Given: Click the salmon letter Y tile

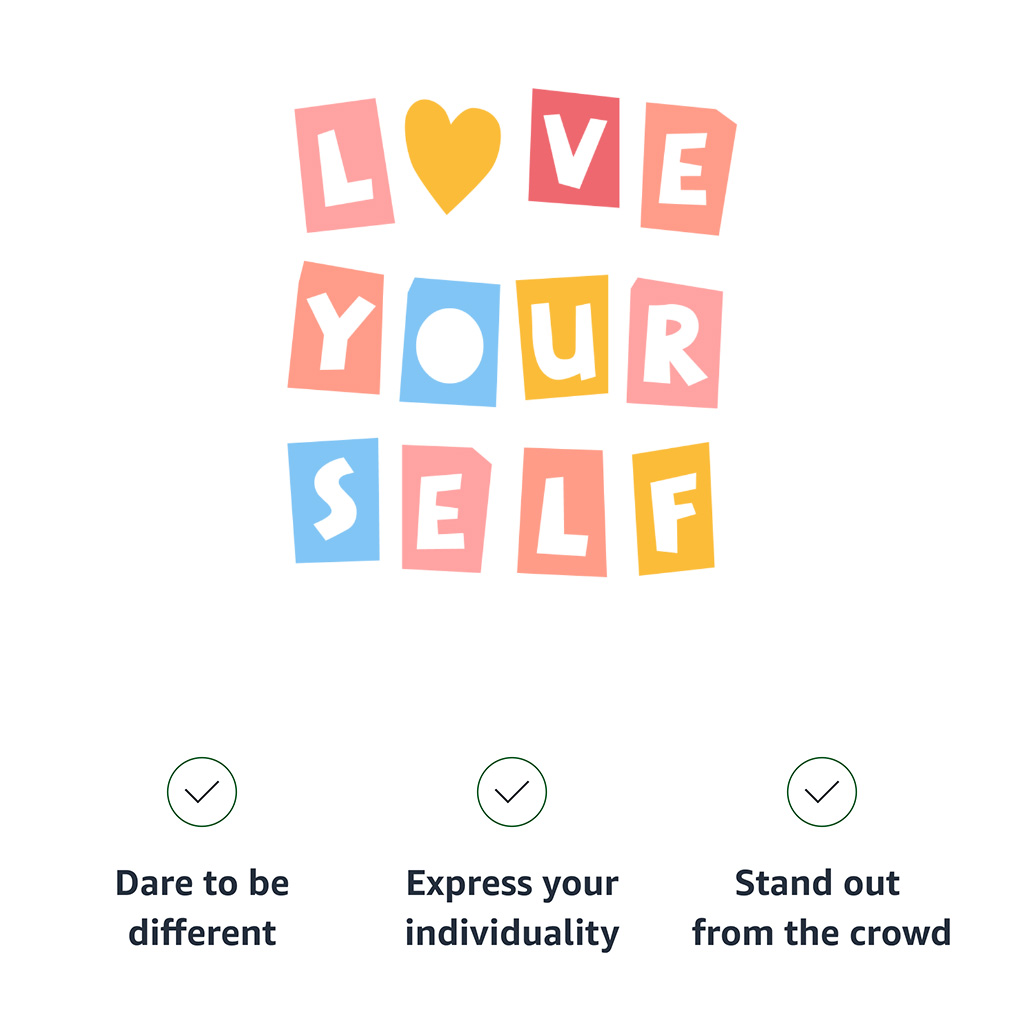Looking at the screenshot, I should (336, 328).
